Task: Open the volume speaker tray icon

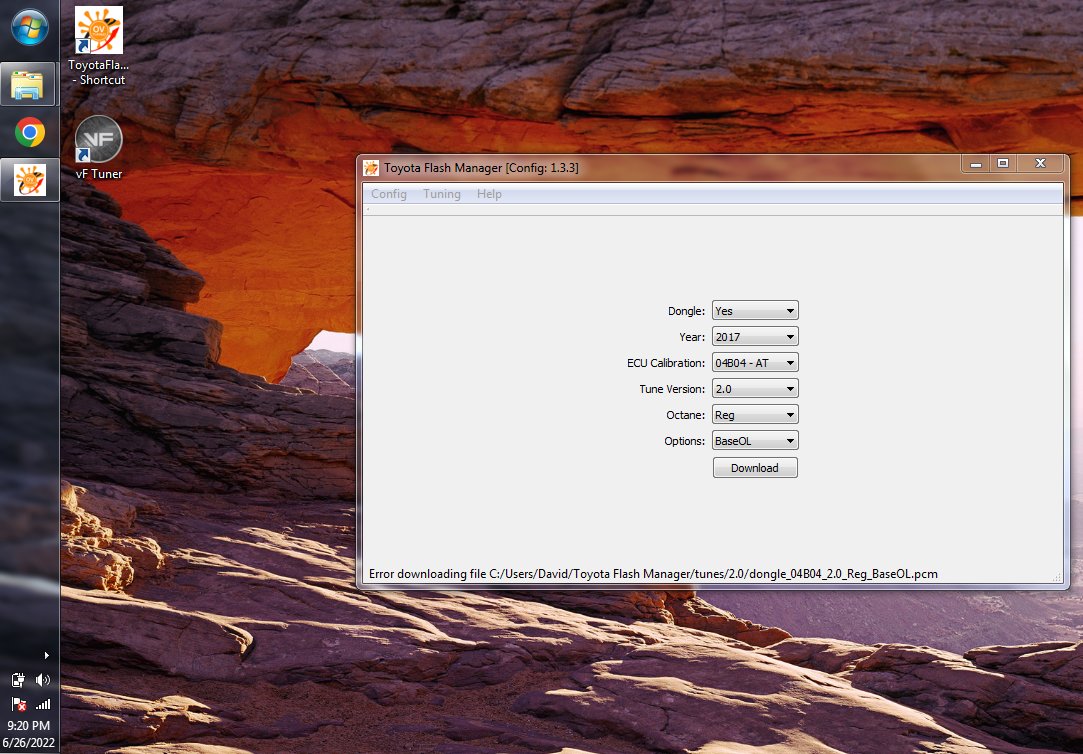Action: [43, 680]
